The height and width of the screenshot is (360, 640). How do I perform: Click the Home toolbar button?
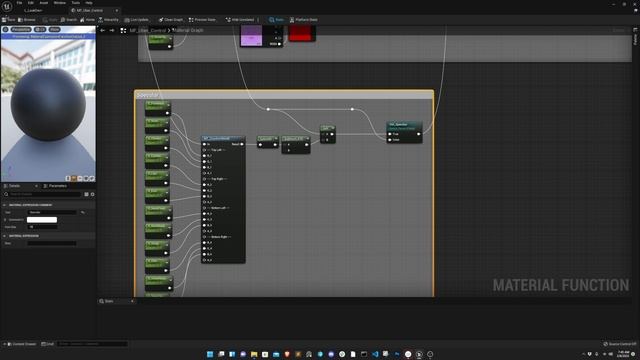[x=87, y=20]
